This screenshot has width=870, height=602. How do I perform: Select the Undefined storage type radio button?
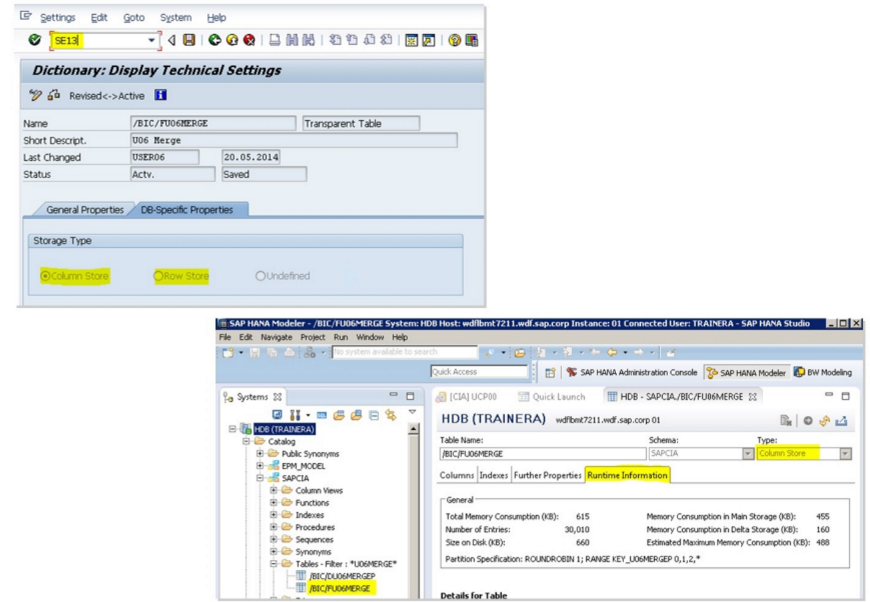coord(260,276)
